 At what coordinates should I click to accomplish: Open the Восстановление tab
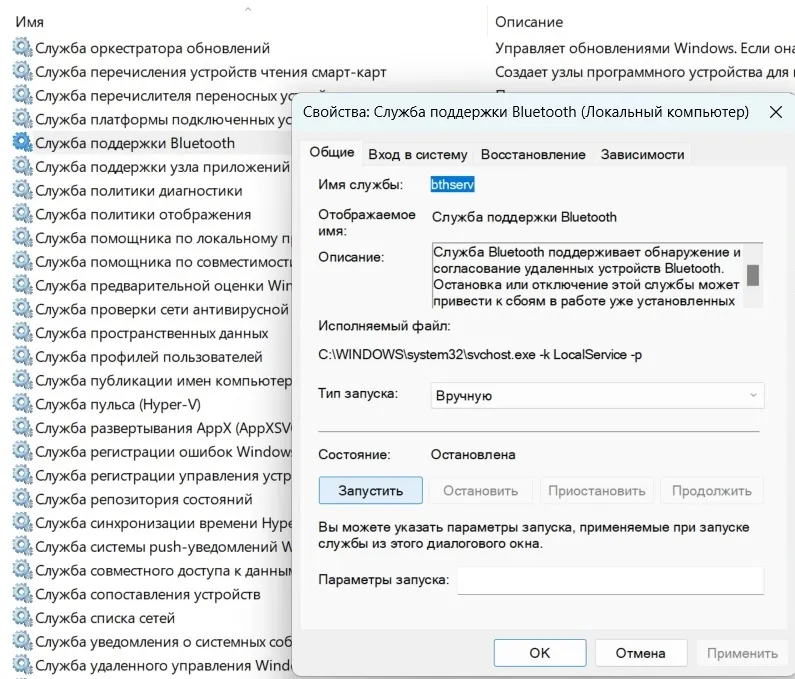533,155
